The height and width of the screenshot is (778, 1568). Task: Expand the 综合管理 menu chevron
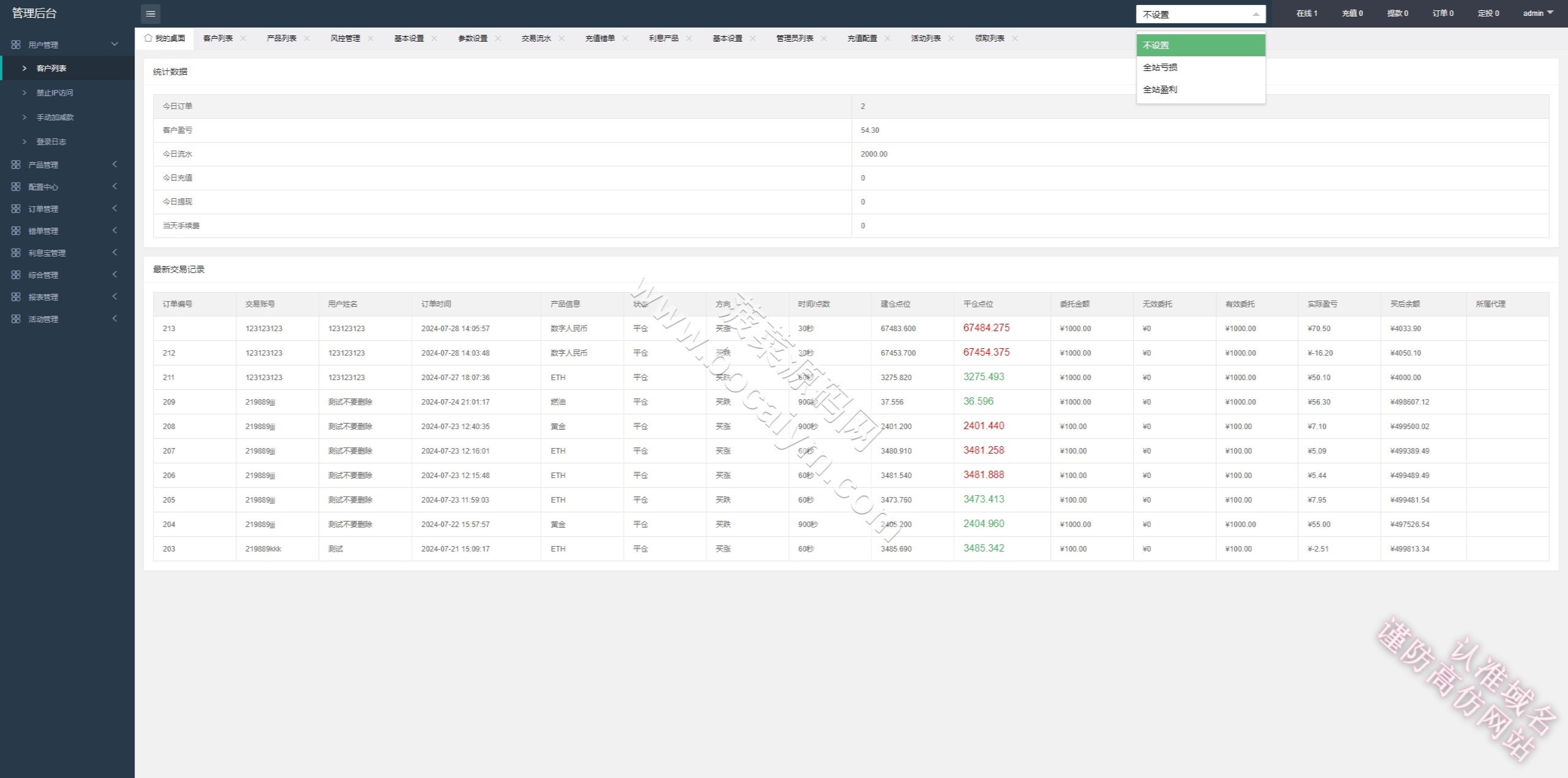click(x=115, y=274)
